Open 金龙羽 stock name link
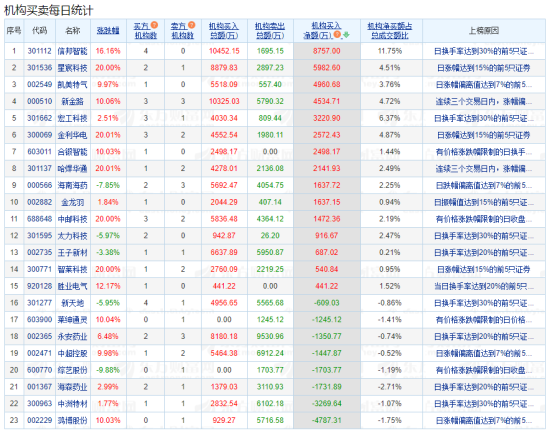The height and width of the screenshot is (436, 550). tap(73, 202)
